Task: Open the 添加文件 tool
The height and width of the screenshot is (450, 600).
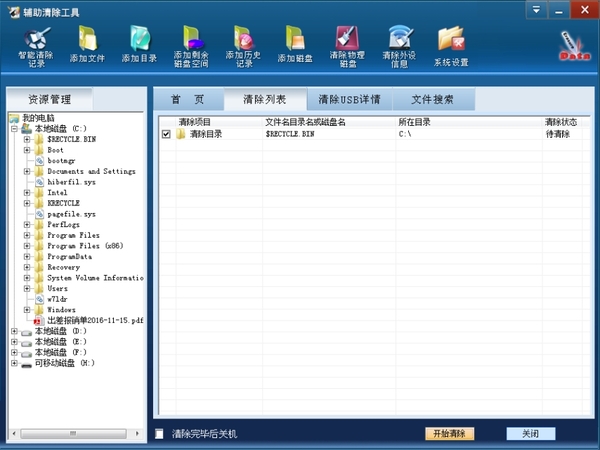Action: point(87,46)
